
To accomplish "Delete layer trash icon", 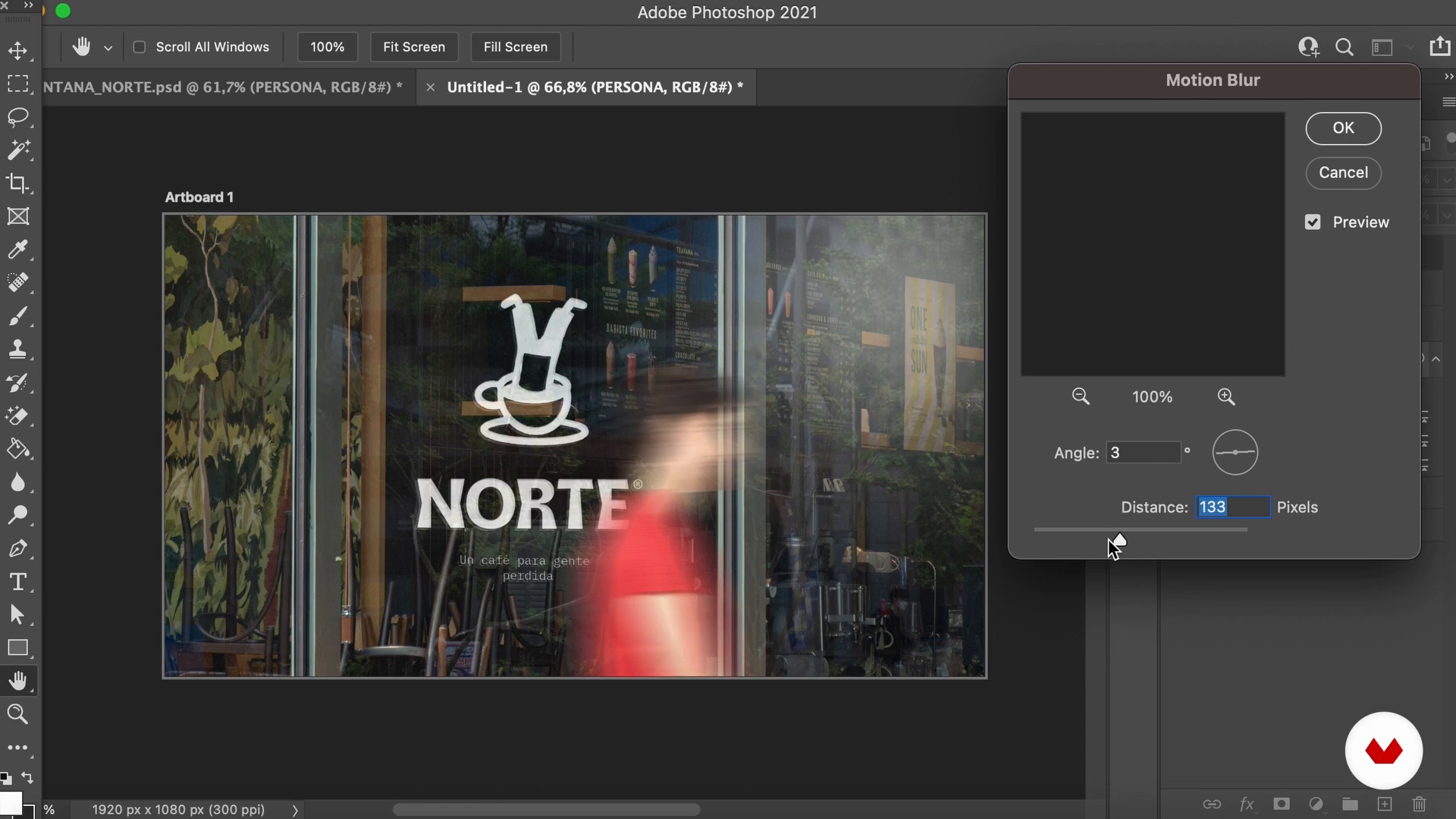I will tap(1420, 804).
